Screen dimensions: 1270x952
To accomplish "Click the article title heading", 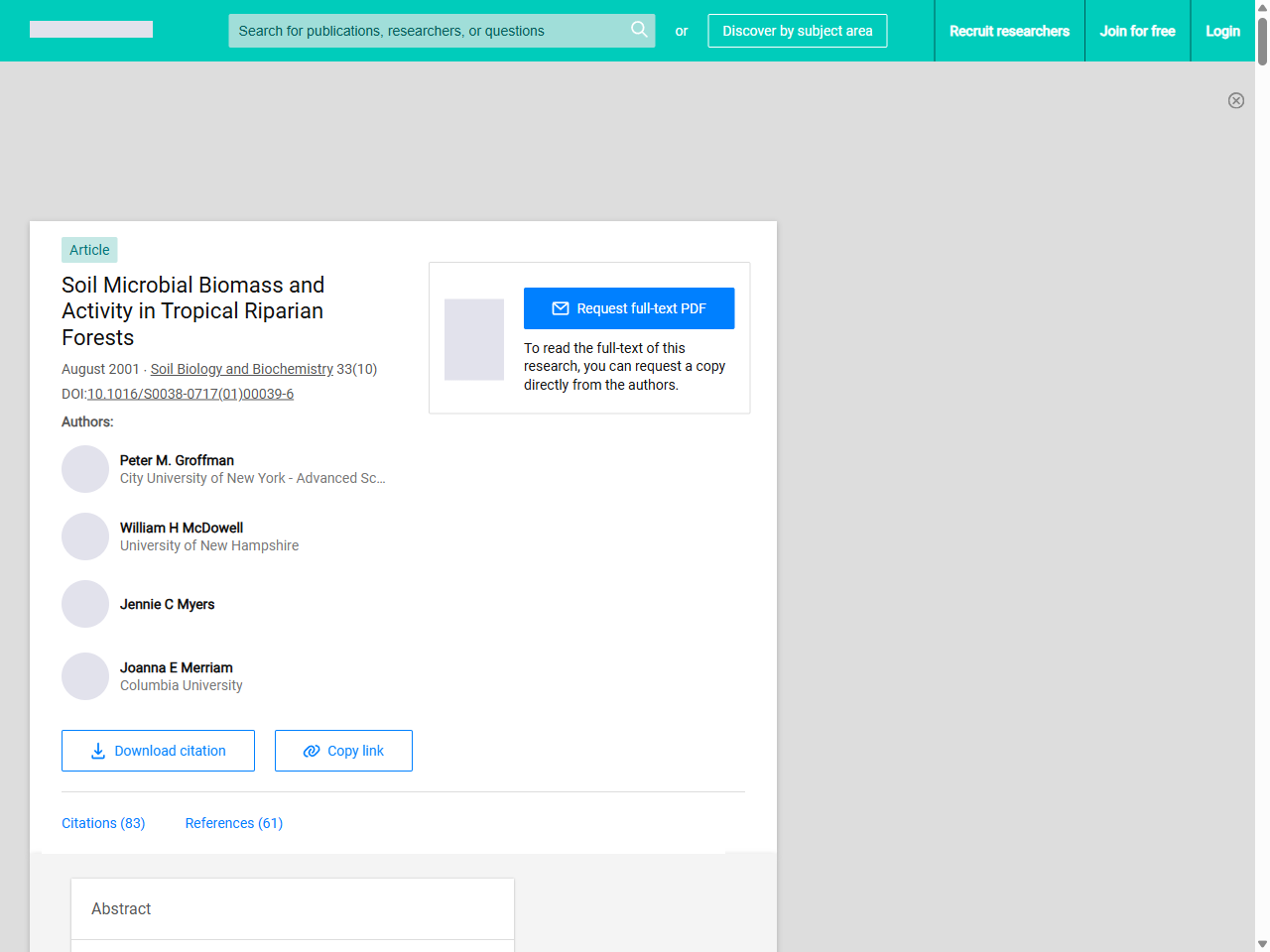I will (x=193, y=311).
